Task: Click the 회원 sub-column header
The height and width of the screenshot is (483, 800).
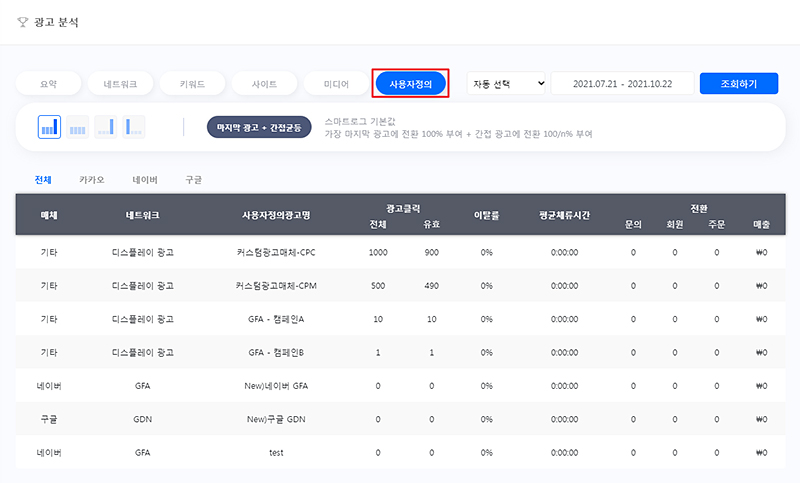Action: [x=674, y=224]
